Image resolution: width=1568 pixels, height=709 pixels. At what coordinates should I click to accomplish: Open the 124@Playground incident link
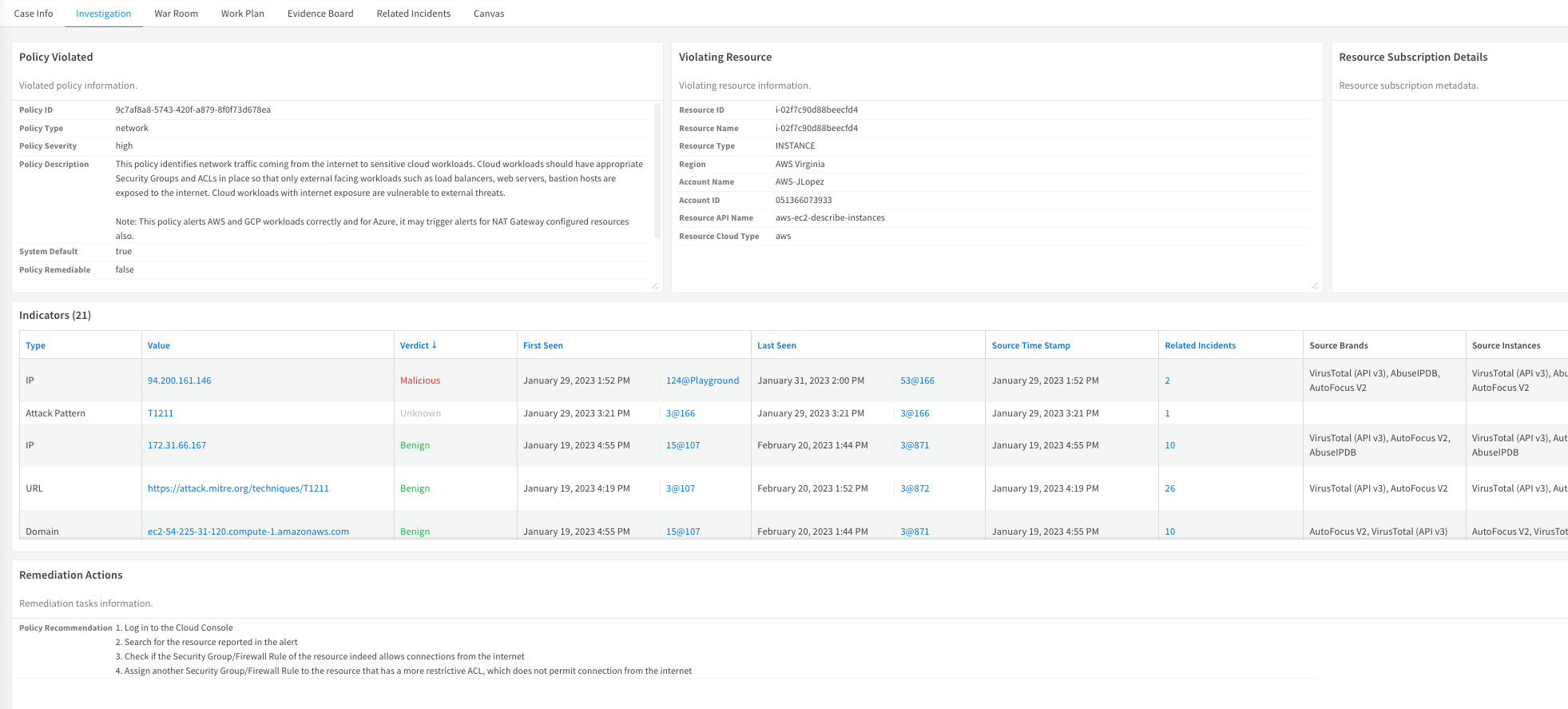point(703,380)
